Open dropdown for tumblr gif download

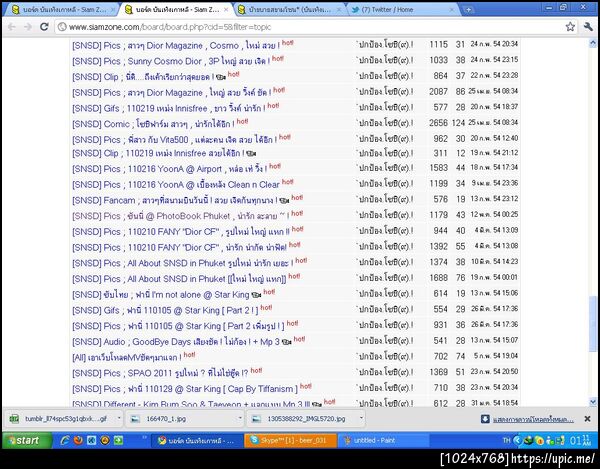[119, 419]
